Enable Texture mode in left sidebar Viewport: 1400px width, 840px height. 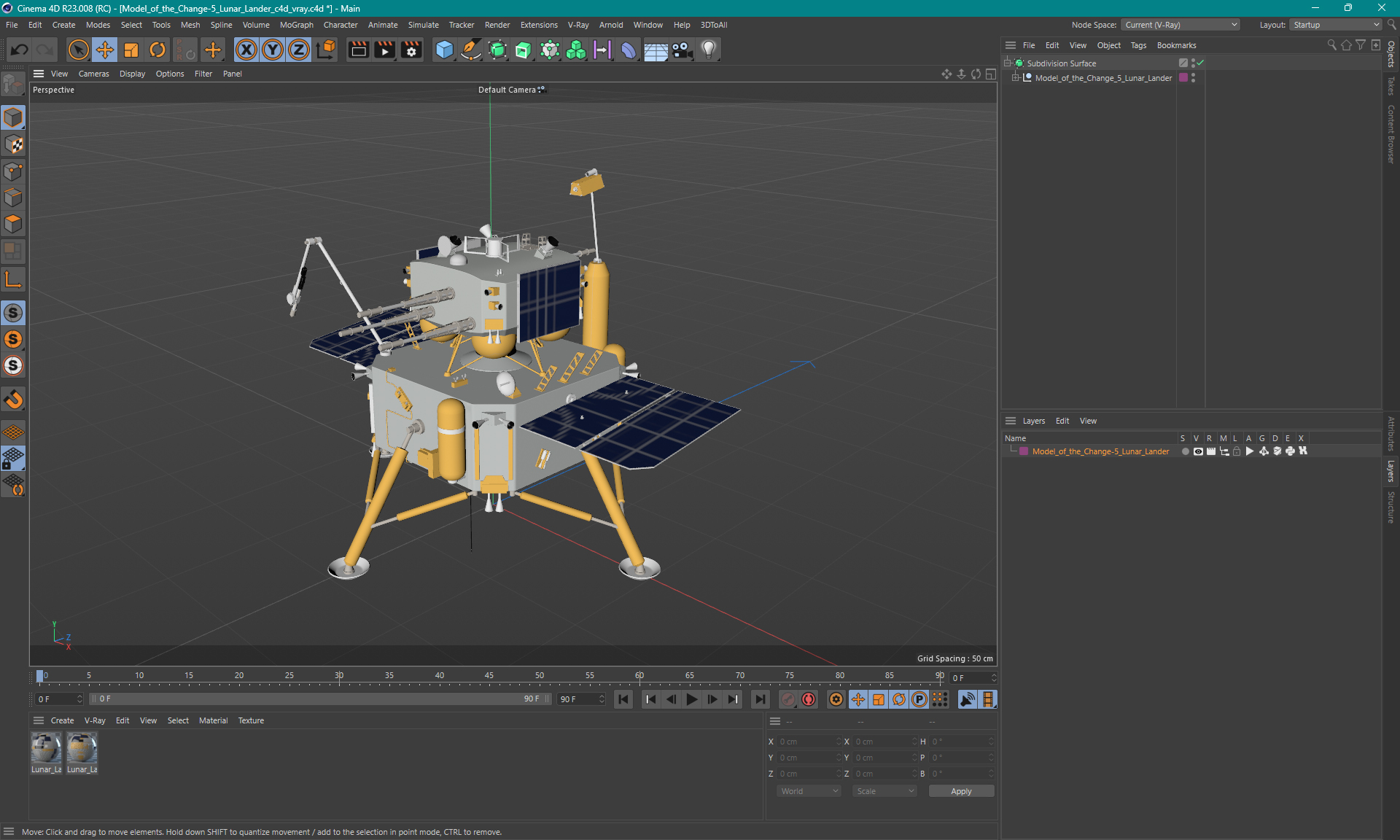[13, 144]
